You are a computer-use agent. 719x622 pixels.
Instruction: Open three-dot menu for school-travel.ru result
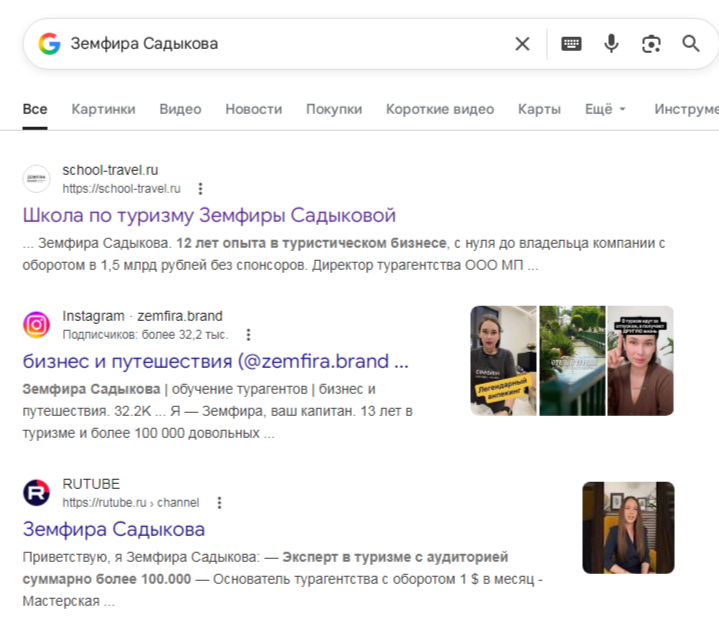[201, 188]
